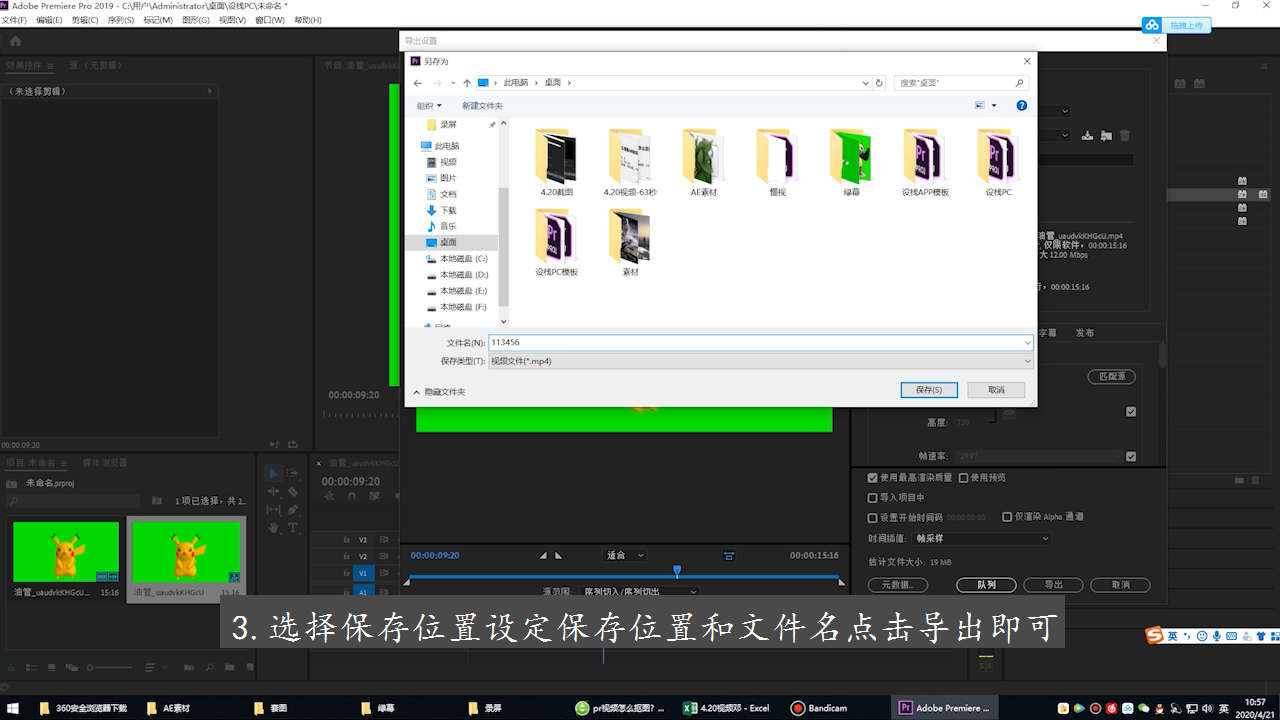
Task: Enable 使用最高渲染质量 checkbox
Action: (x=873, y=478)
